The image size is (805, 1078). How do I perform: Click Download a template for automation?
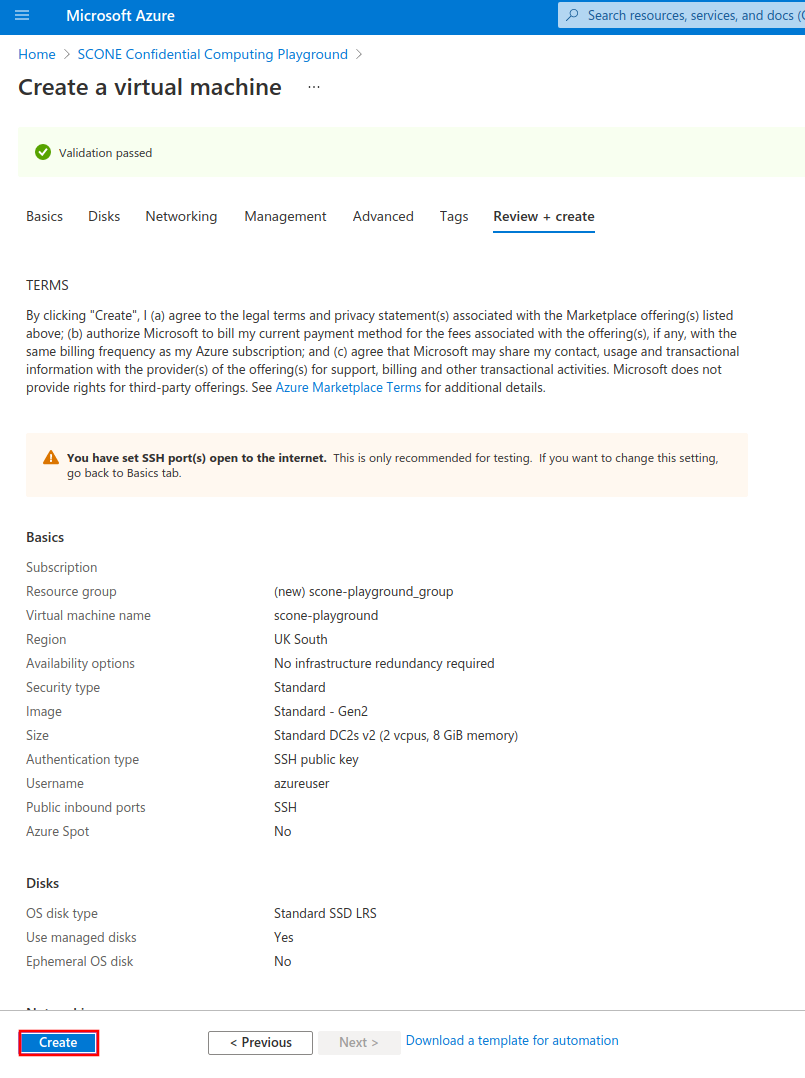tap(512, 1040)
